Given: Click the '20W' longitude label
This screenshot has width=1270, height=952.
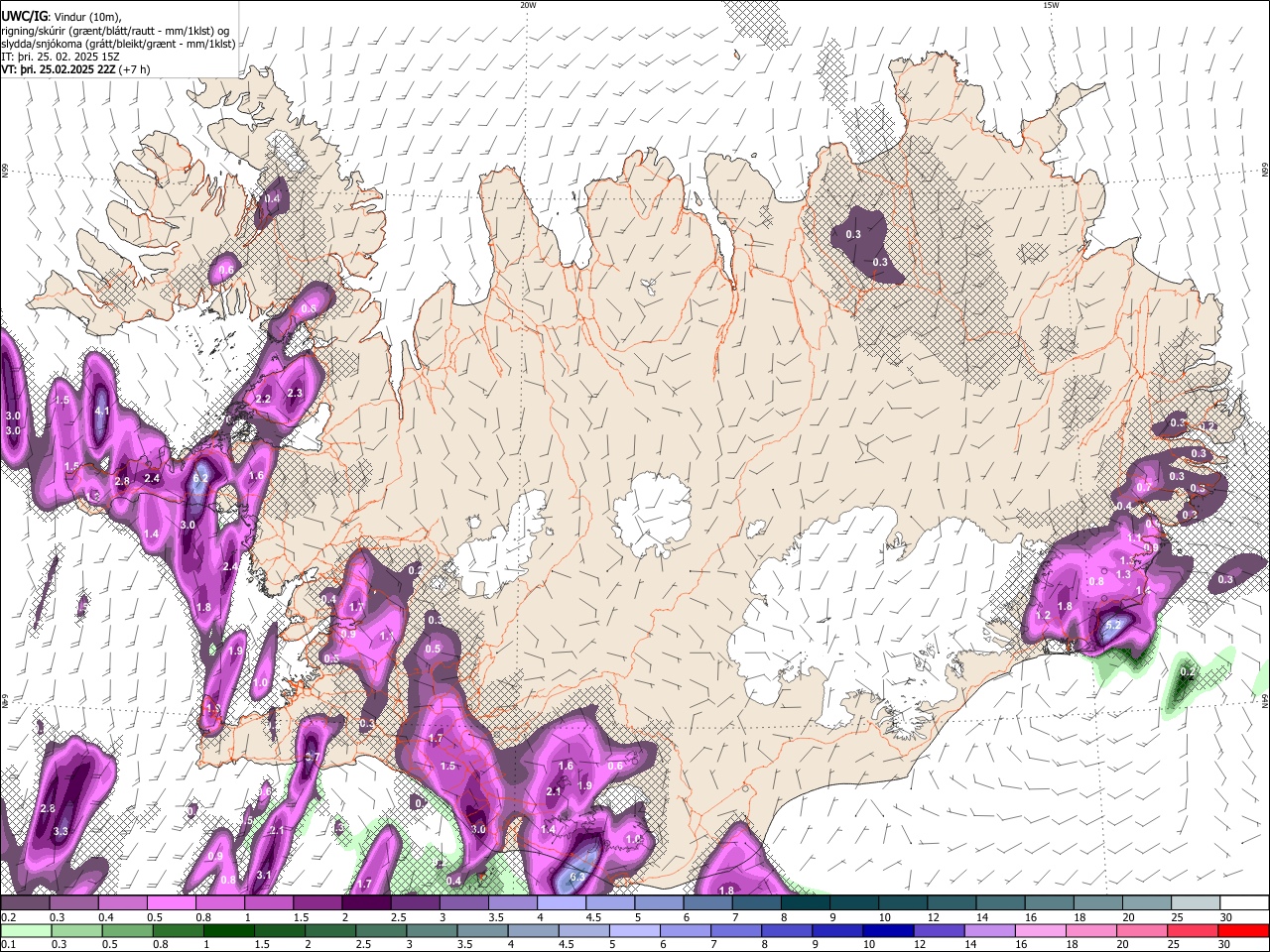Looking at the screenshot, I should pos(528,5).
